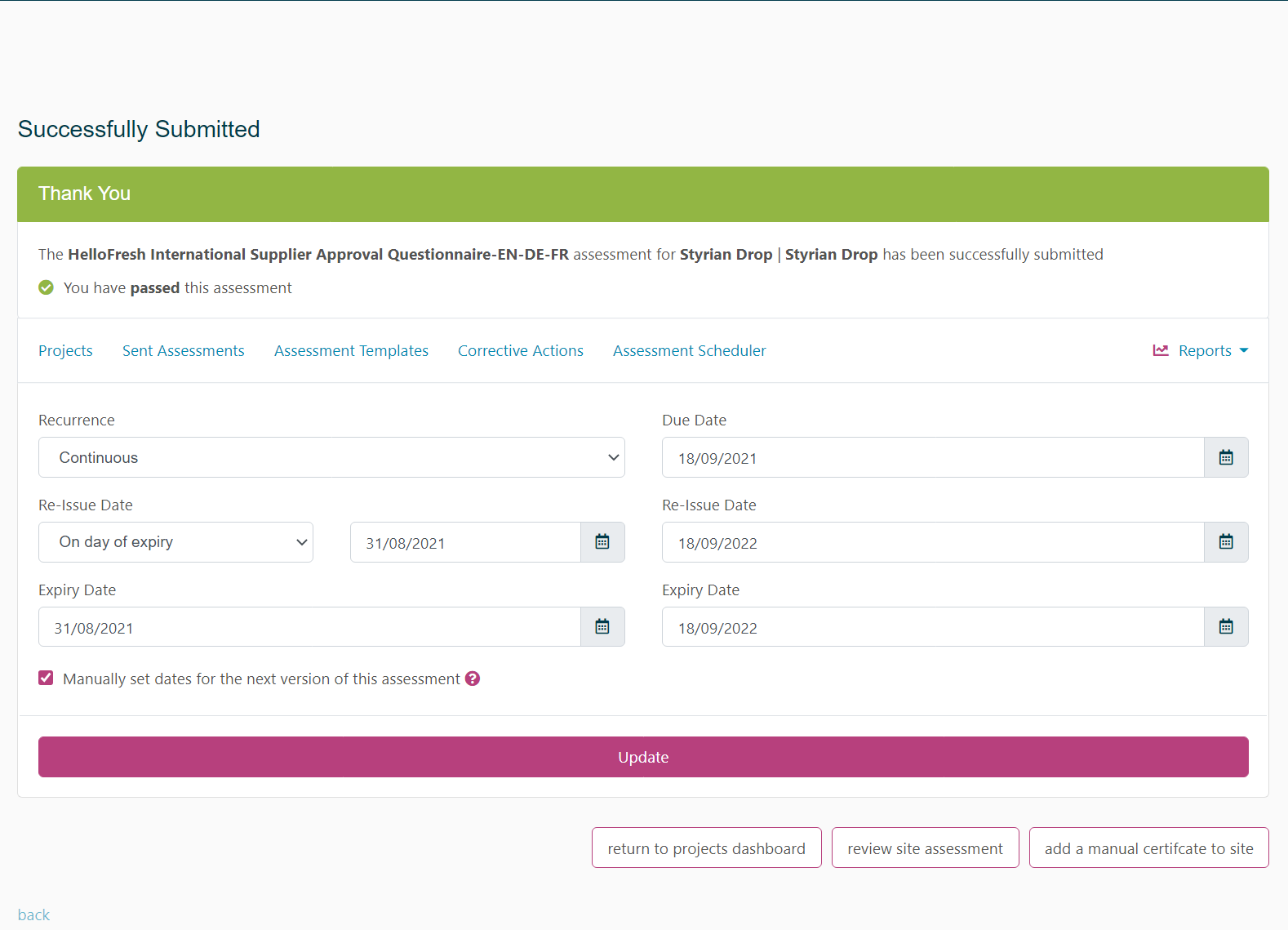Follow the back link
This screenshot has width=1288, height=930.
pyautogui.click(x=33, y=914)
